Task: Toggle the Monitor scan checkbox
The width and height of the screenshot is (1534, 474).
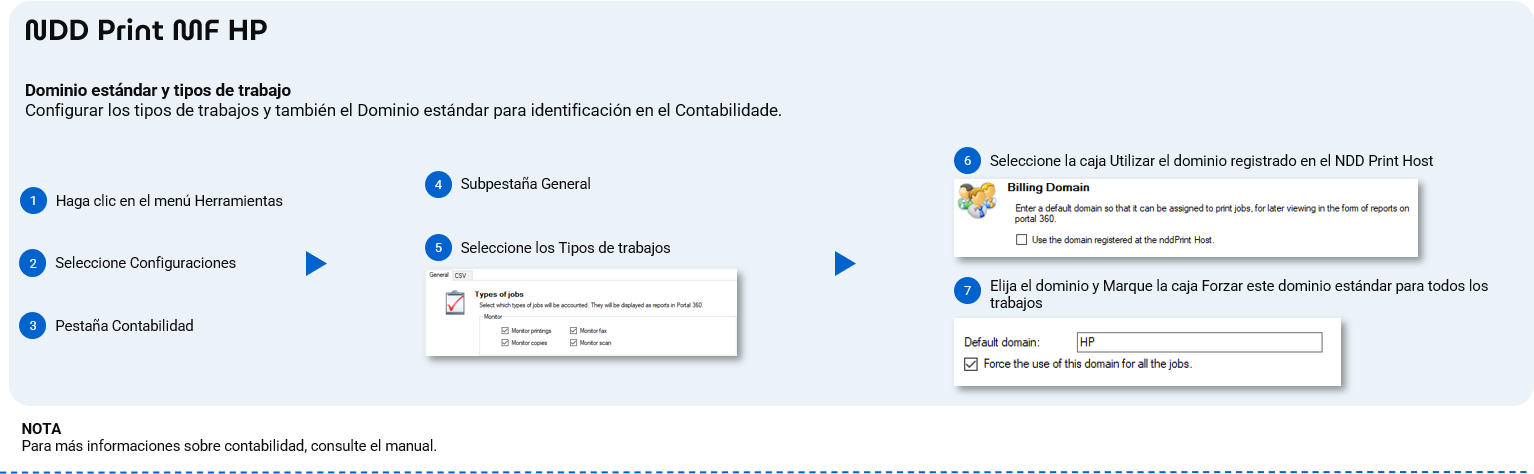Action: [574, 342]
